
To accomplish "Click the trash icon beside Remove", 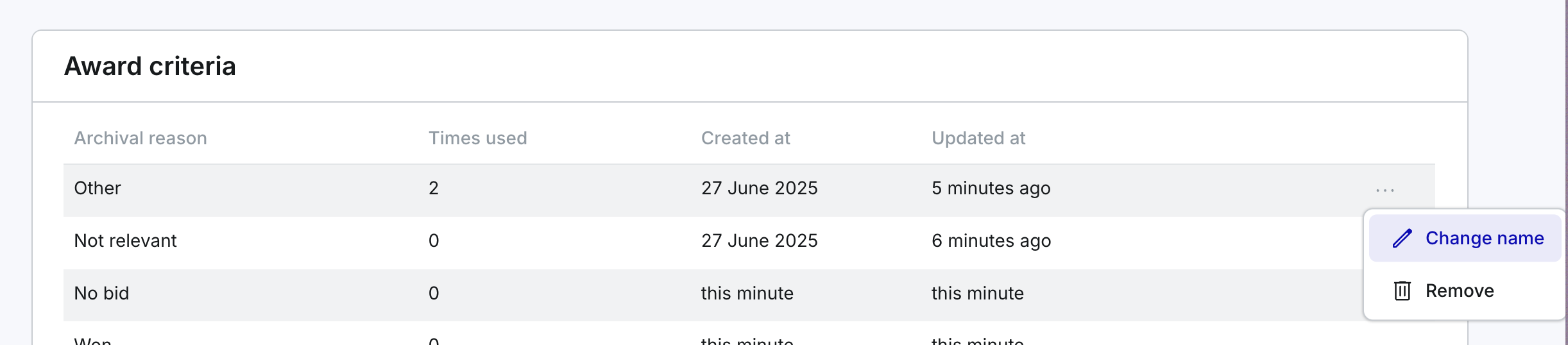I will click(x=1402, y=291).
